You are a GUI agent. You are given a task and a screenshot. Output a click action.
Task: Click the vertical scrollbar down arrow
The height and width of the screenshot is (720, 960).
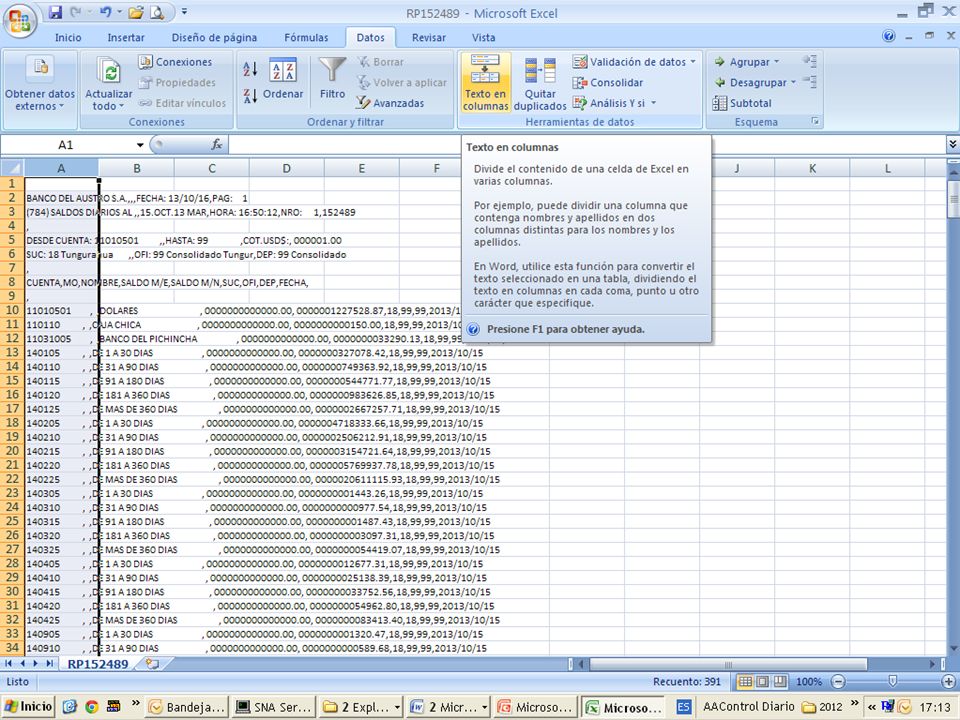tap(953, 648)
